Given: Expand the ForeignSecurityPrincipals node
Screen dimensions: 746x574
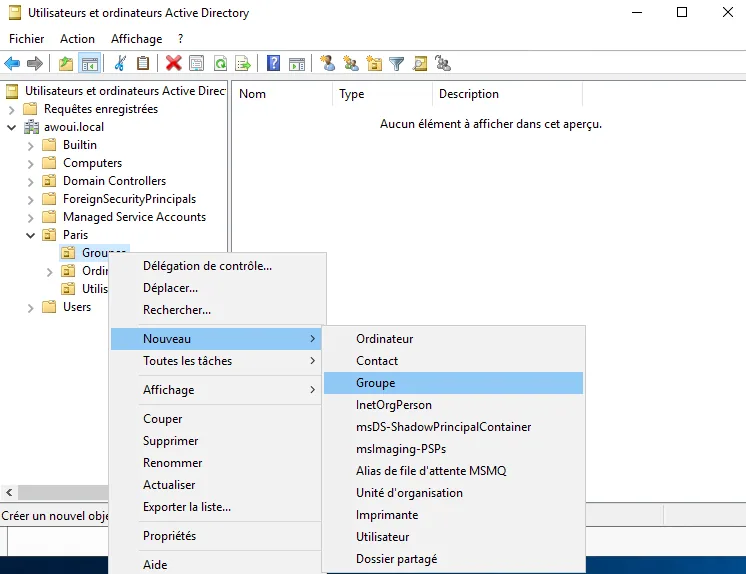Looking at the screenshot, I should click(x=30, y=200).
